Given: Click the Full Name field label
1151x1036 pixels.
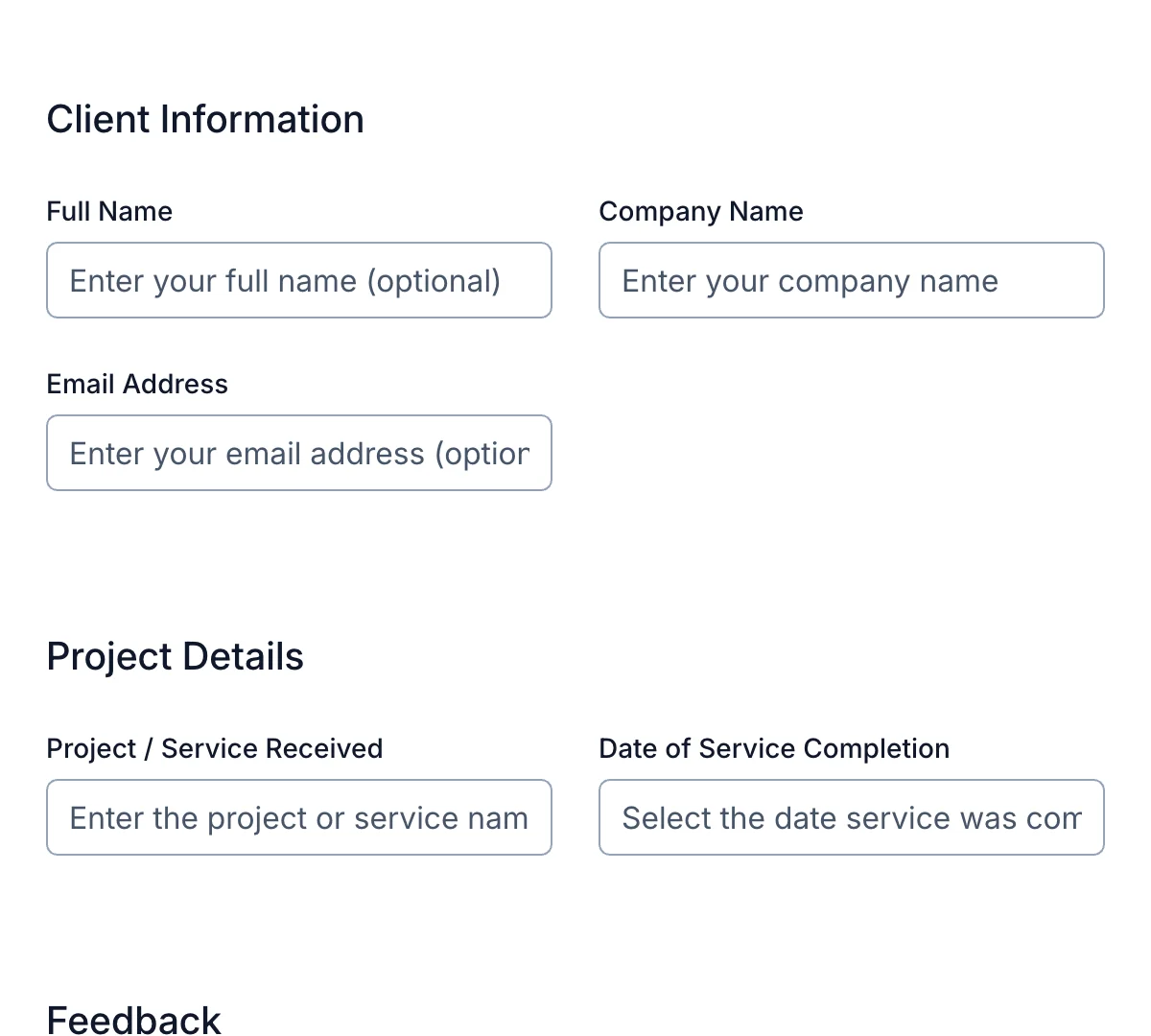Looking at the screenshot, I should pos(109,211).
